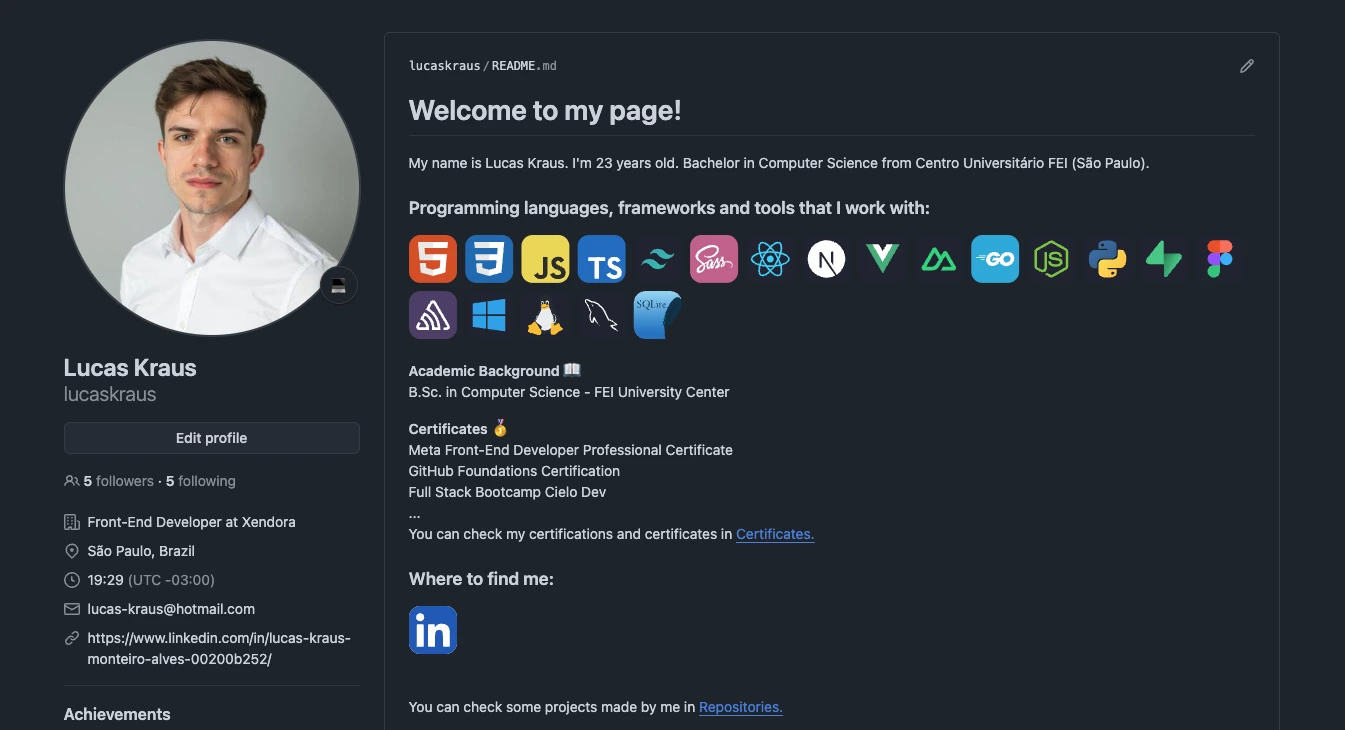Click the pencil icon to edit README
This screenshot has width=1345, height=730.
tap(1246, 65)
